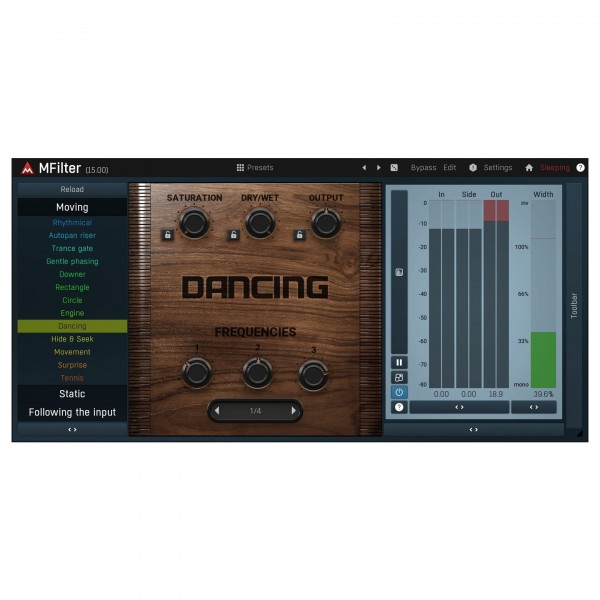
Task: Select the Rectangle preset
Action: 72,287
